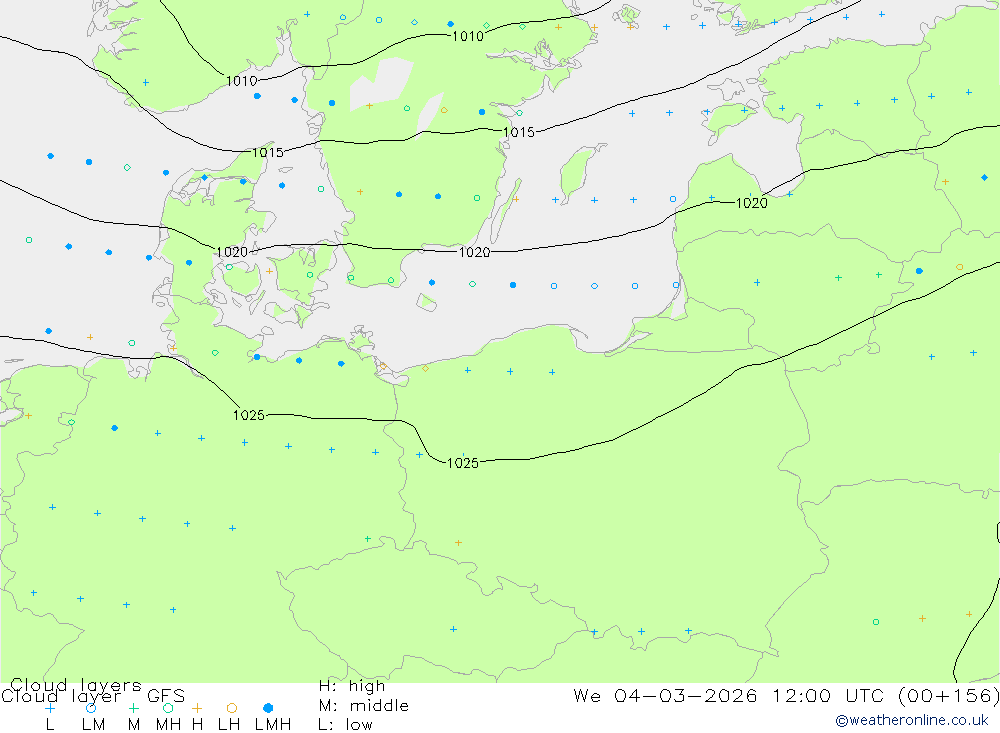Click the 1015 isobar label north of Denmark
Viewport: 1000px width, 733px height.
coord(268,153)
